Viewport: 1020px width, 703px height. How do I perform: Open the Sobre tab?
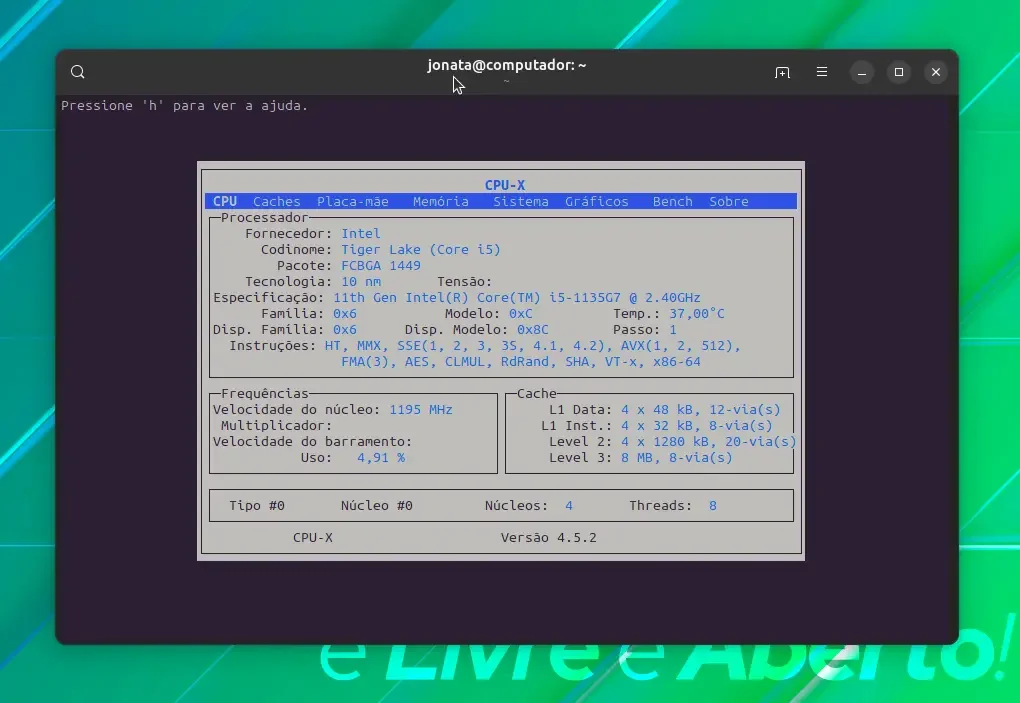(x=729, y=202)
